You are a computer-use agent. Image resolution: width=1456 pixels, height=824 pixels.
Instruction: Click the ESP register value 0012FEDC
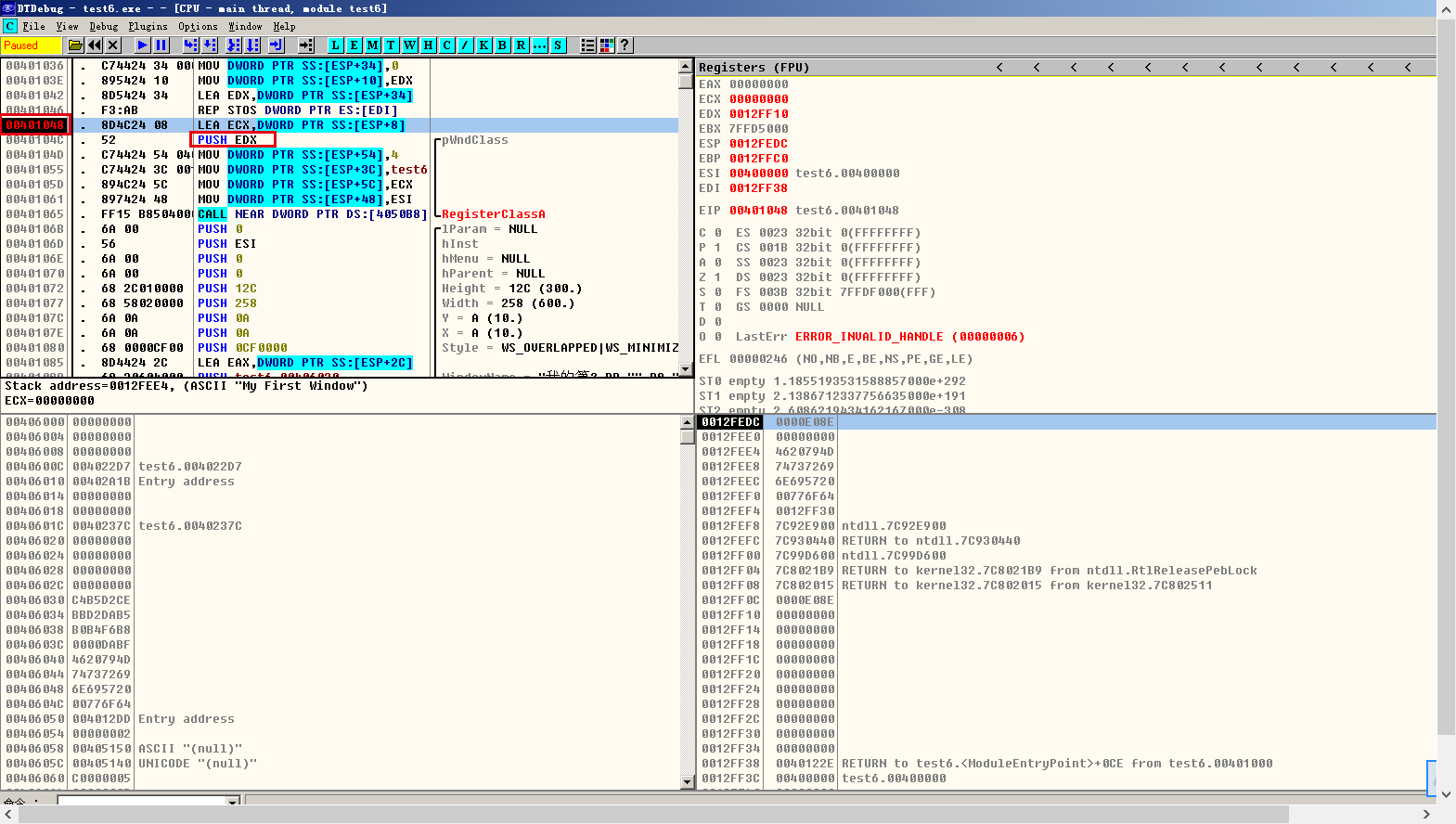tap(758, 143)
